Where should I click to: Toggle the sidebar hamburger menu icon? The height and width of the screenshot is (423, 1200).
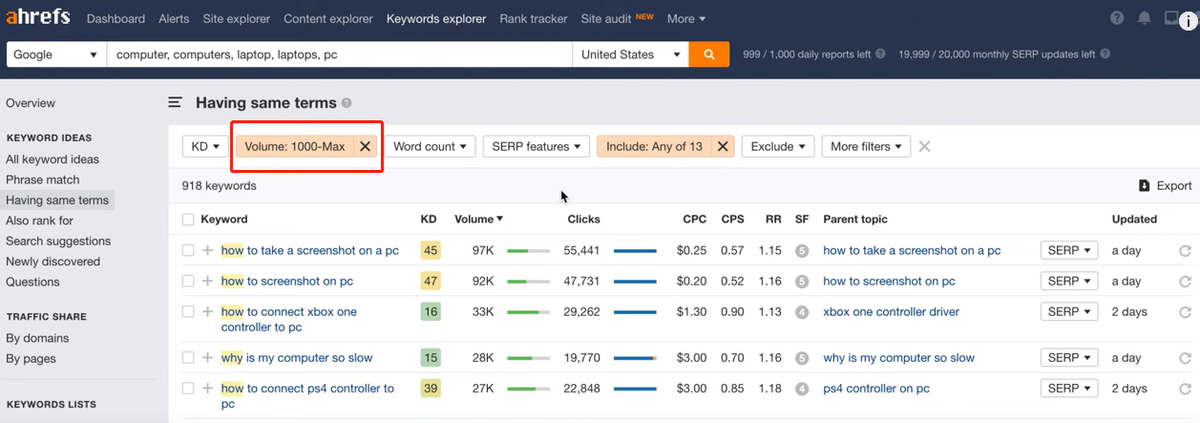175,102
